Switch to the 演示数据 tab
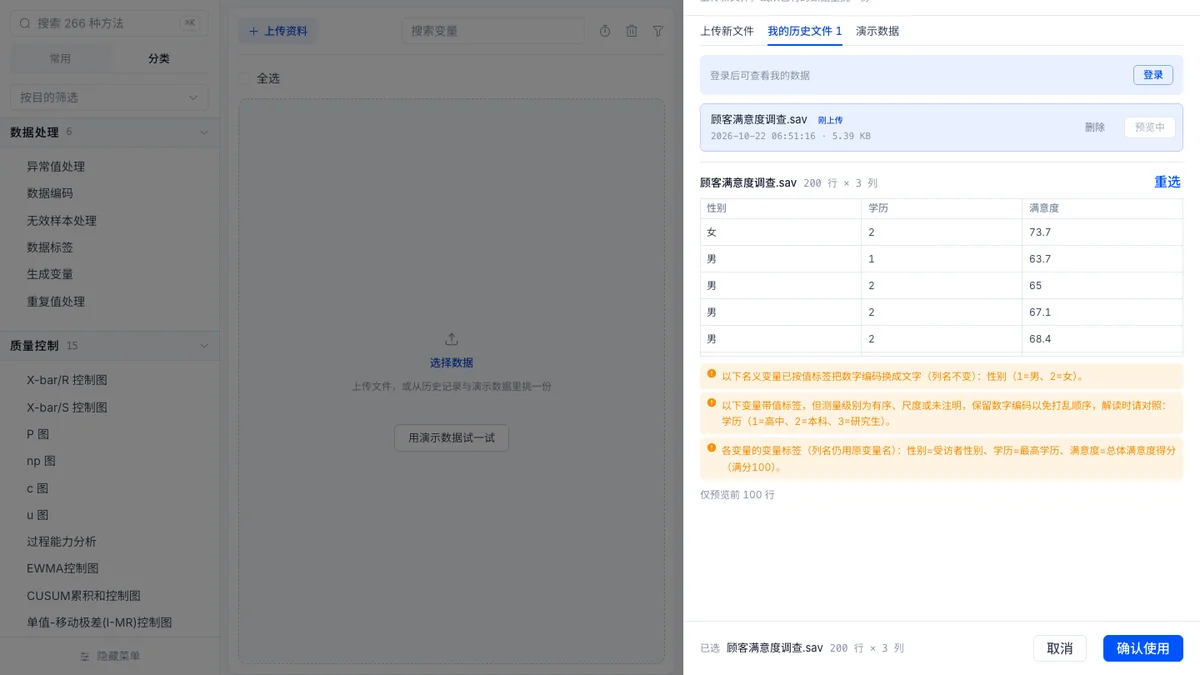Viewport: 1200px width, 675px height. (877, 31)
